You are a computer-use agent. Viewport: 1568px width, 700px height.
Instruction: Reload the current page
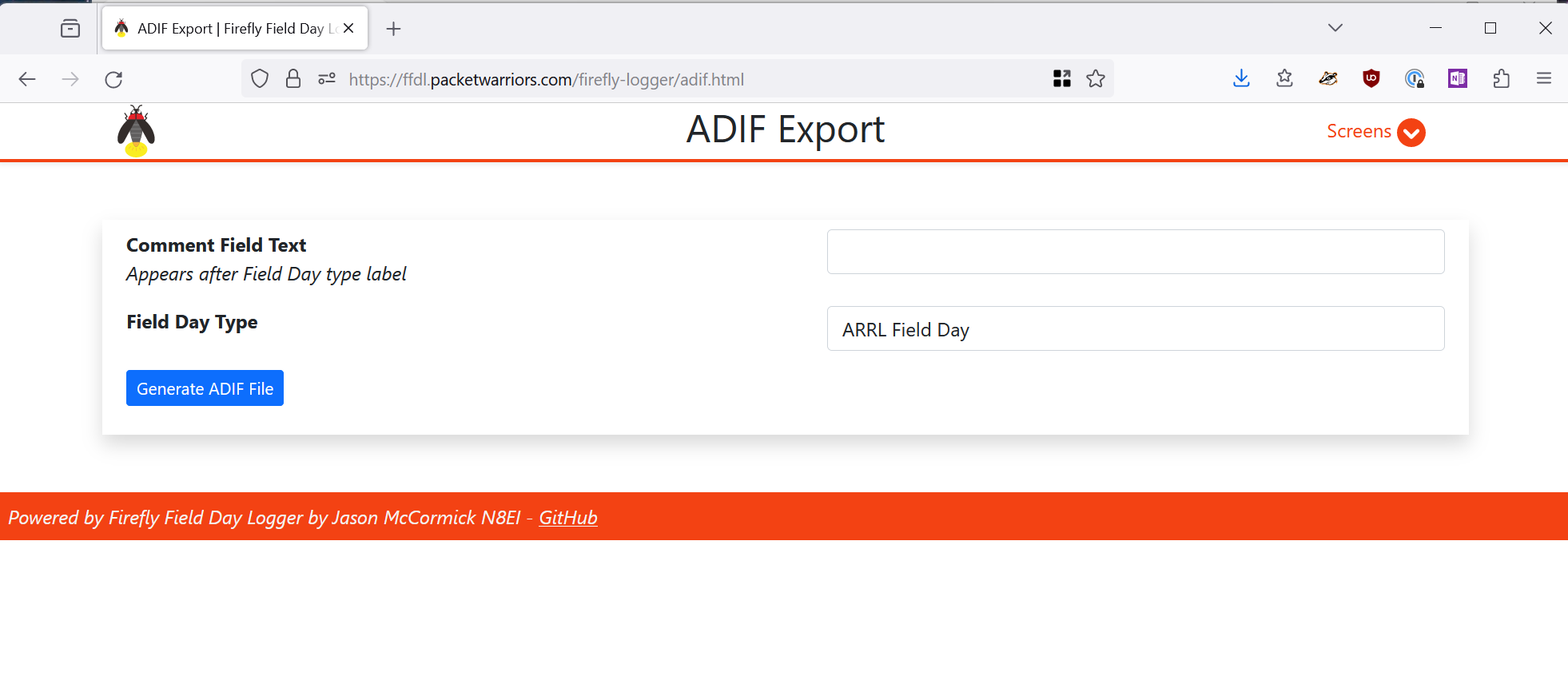pos(113,79)
